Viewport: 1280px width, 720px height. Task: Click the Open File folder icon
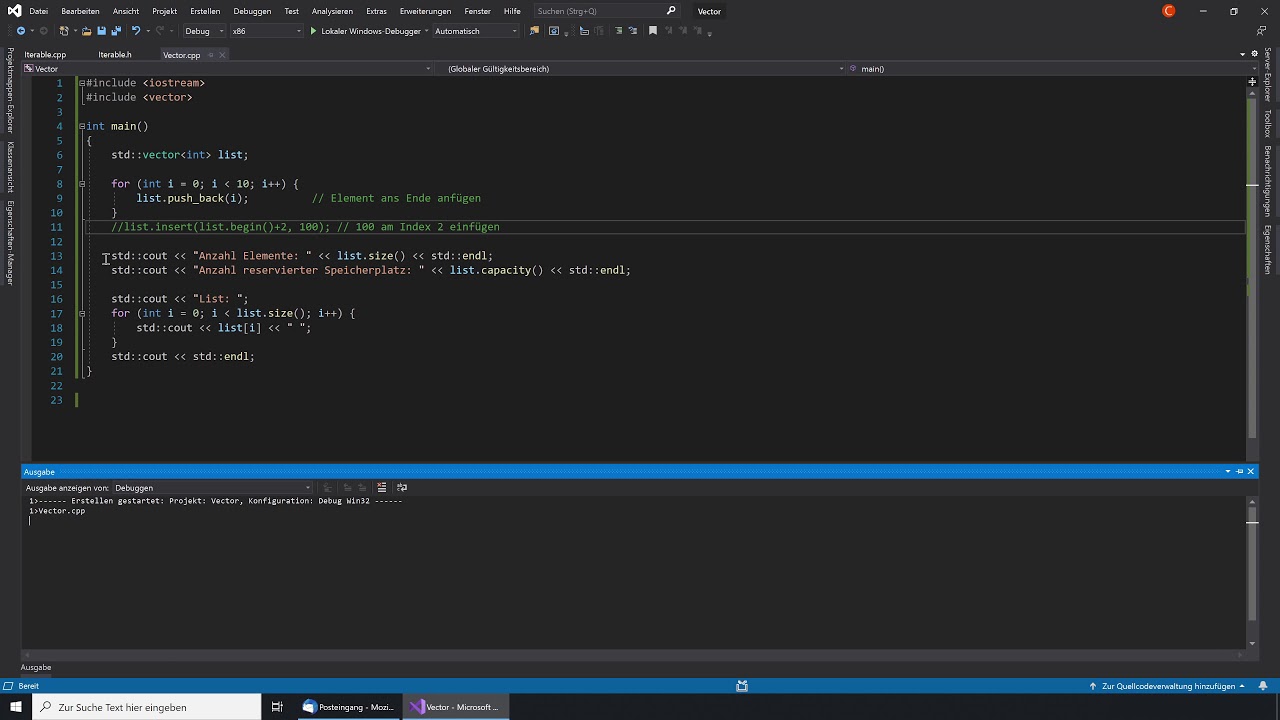tap(87, 31)
